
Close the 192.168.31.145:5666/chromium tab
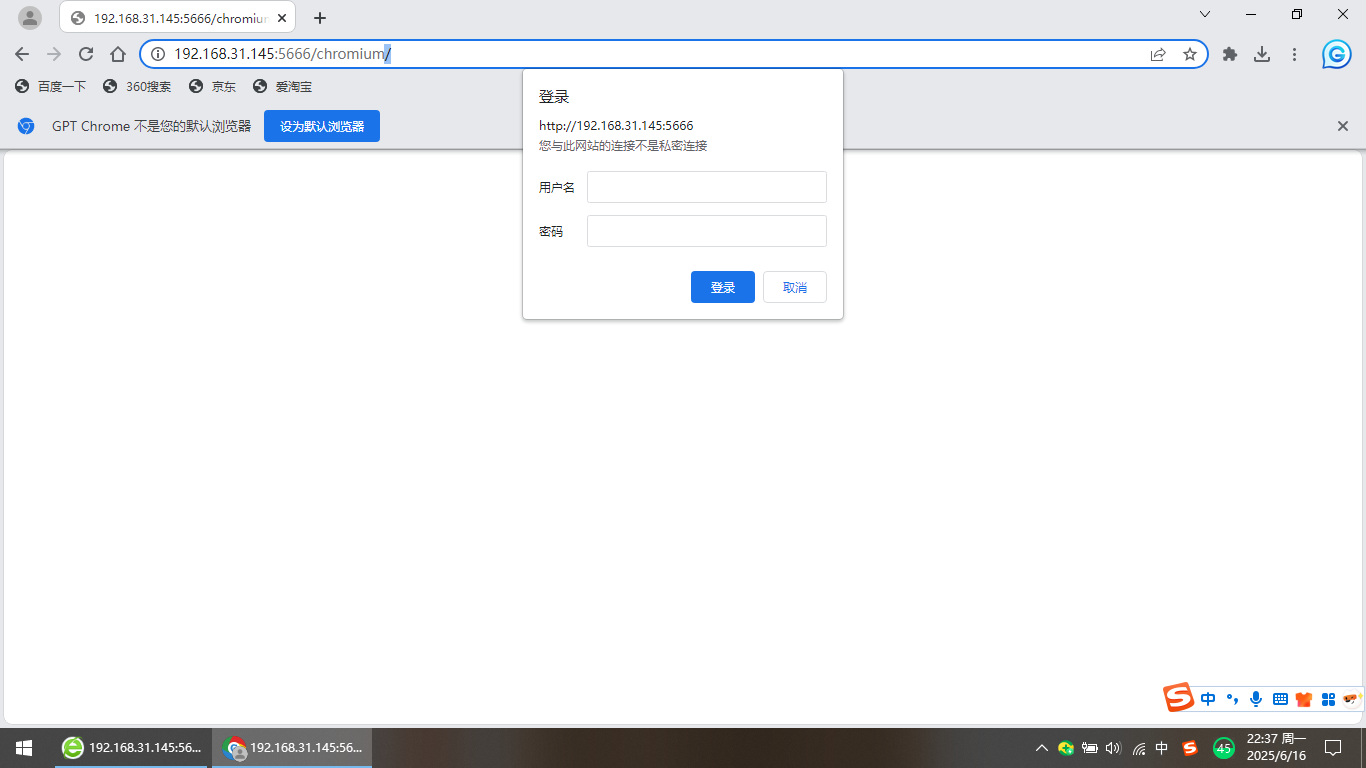pyautogui.click(x=282, y=18)
